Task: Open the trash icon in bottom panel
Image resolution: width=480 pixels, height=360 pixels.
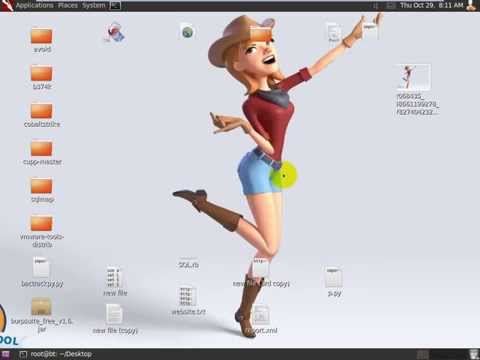Action: (473, 354)
